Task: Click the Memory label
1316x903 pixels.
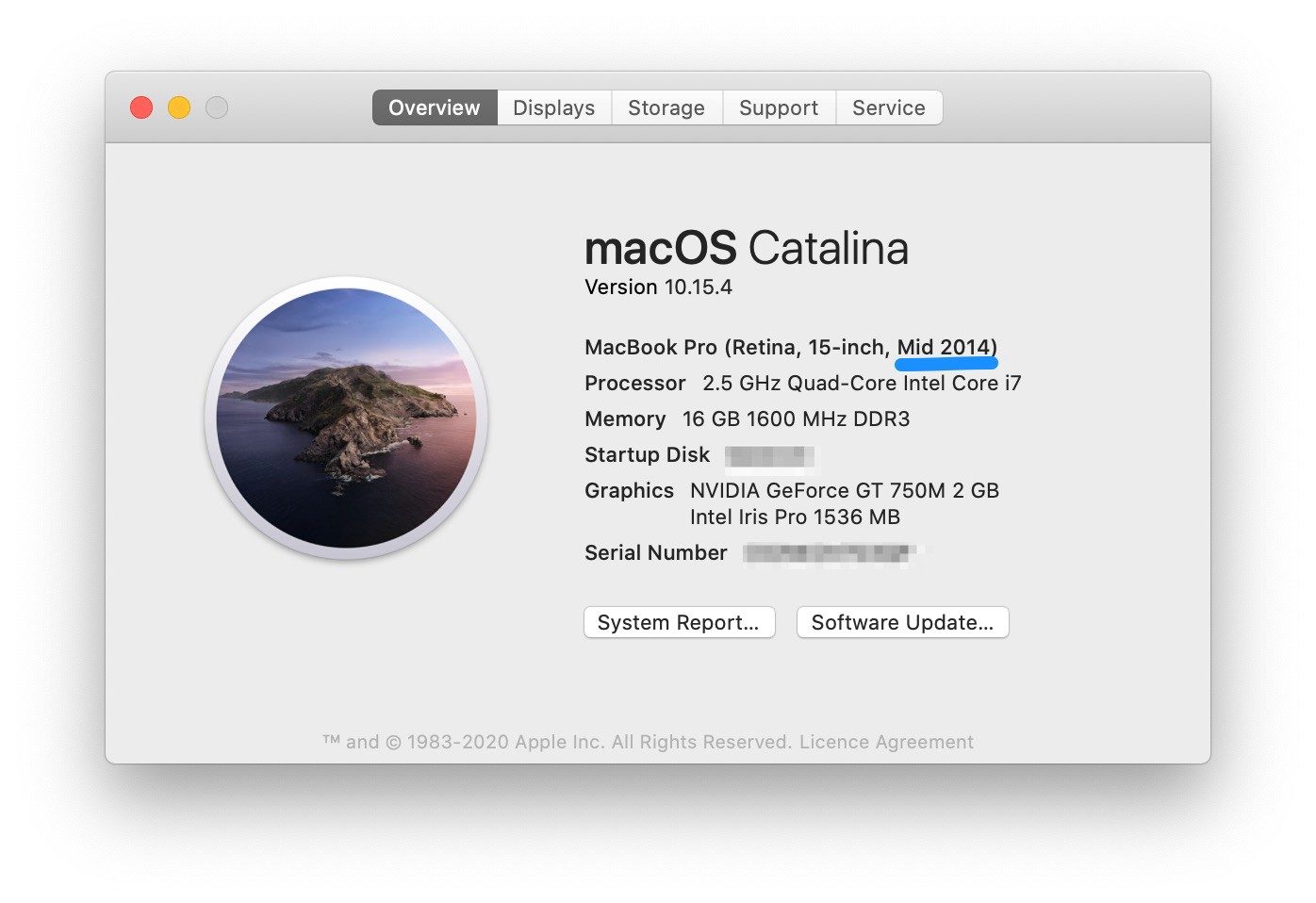Action: (625, 419)
